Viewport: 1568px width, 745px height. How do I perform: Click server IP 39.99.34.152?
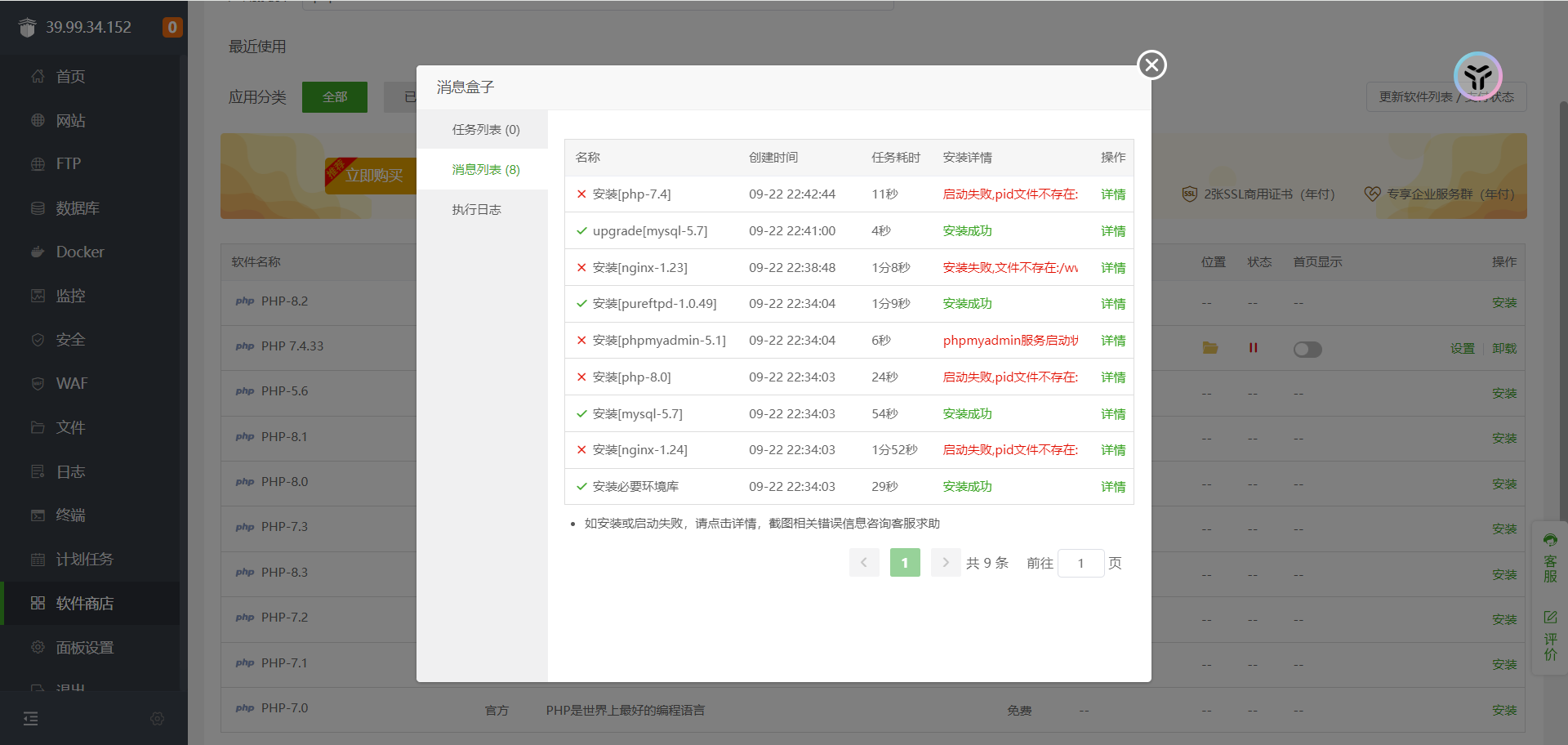88,27
